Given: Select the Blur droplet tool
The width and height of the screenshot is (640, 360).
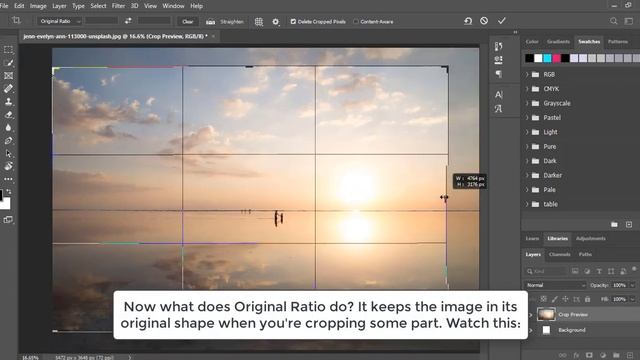Looking at the screenshot, I should 8,128.
